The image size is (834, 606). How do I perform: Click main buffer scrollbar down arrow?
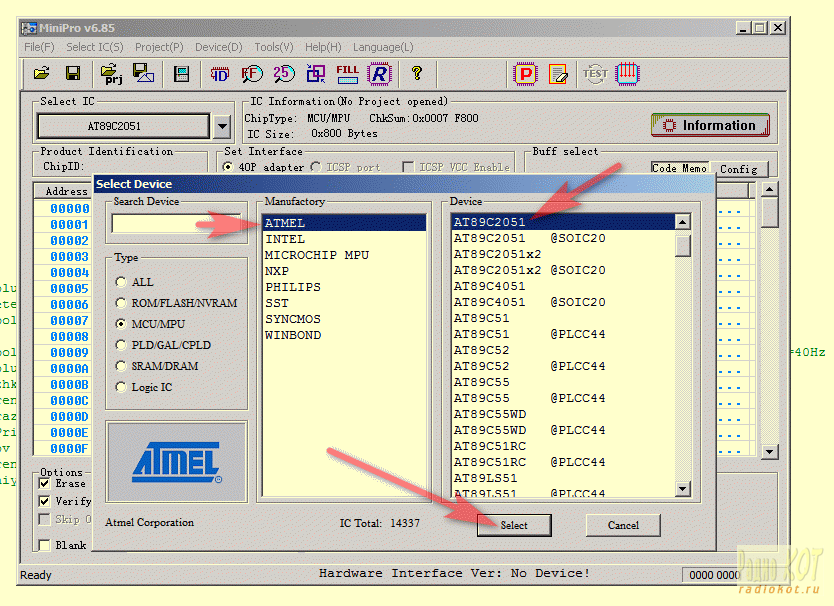pyautogui.click(x=770, y=452)
